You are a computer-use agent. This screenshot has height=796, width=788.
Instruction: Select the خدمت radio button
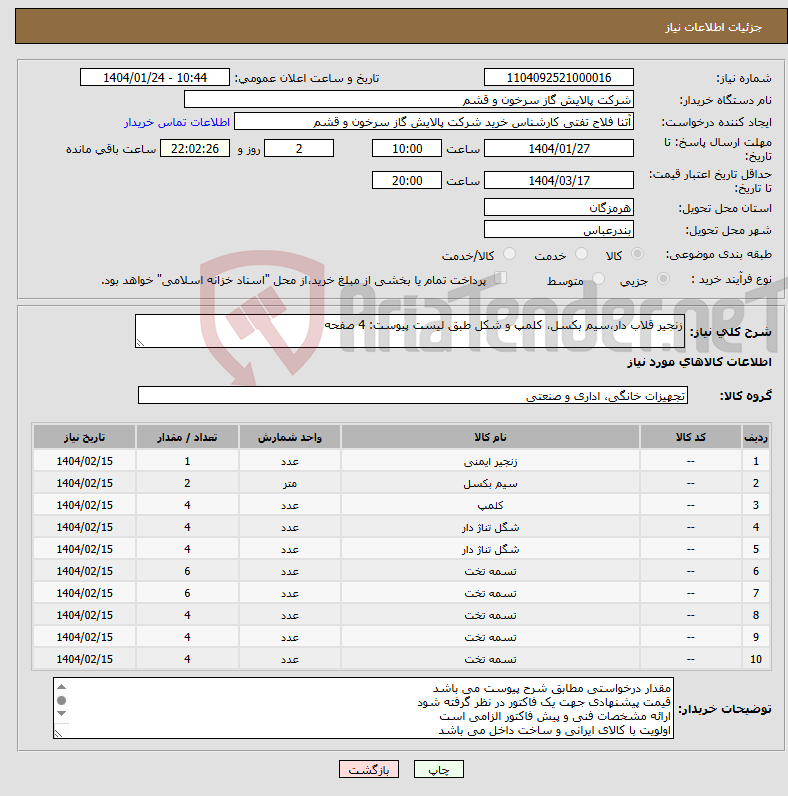click(581, 254)
